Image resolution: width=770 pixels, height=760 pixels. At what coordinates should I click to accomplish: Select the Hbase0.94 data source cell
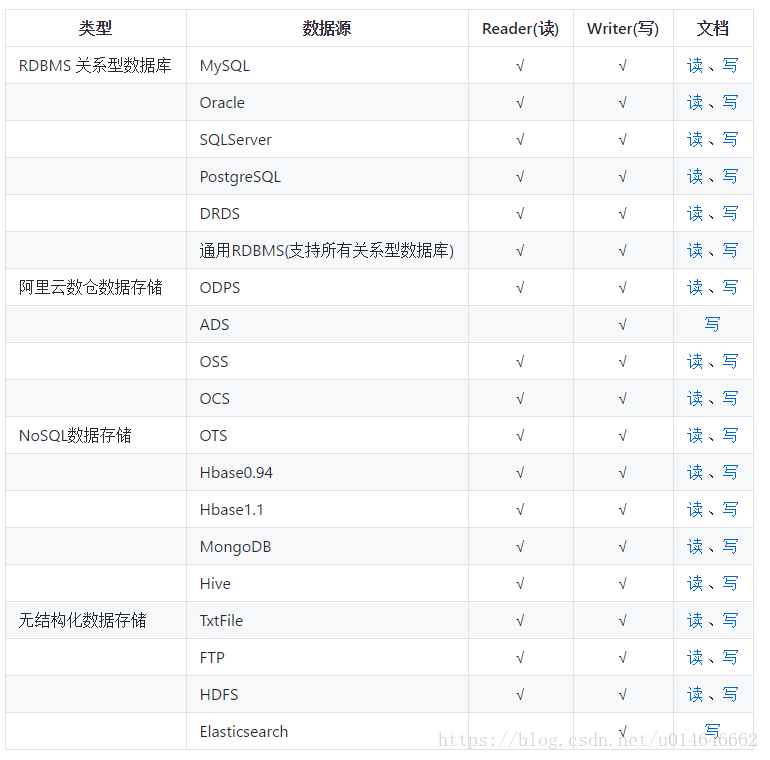coord(327,472)
